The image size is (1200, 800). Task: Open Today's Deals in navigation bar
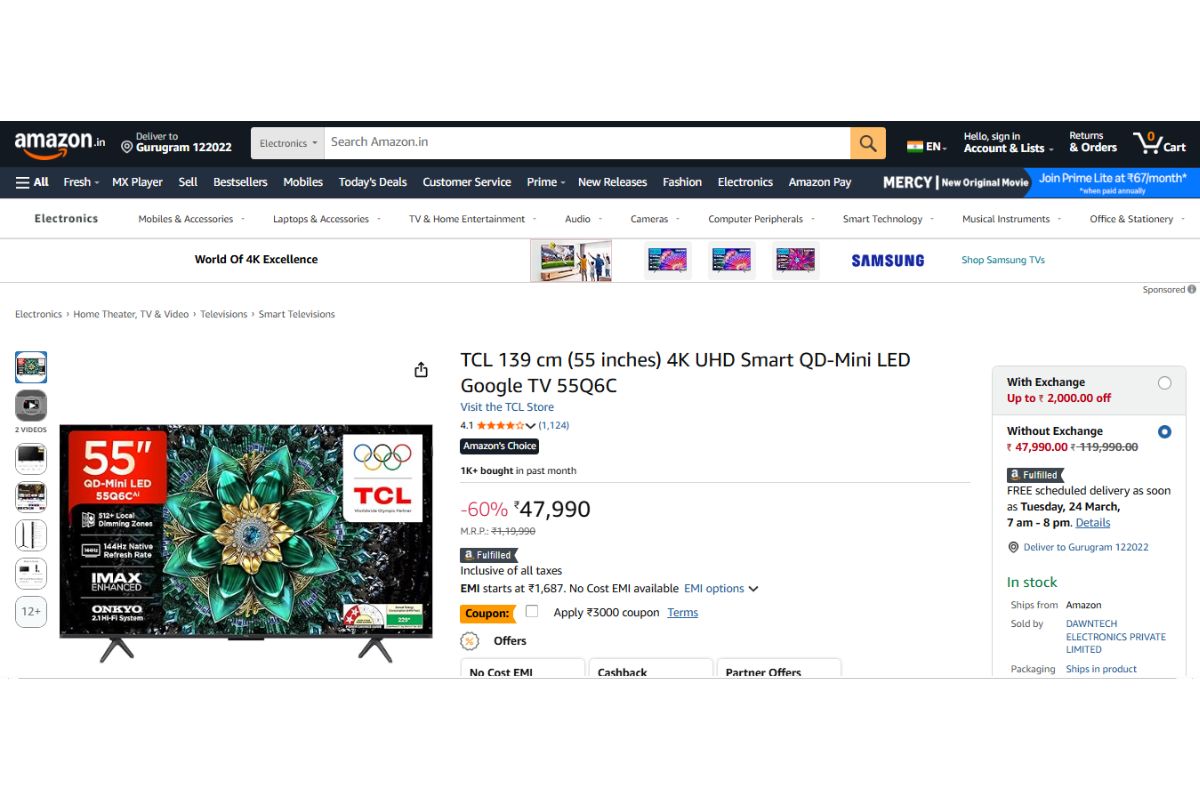point(373,182)
